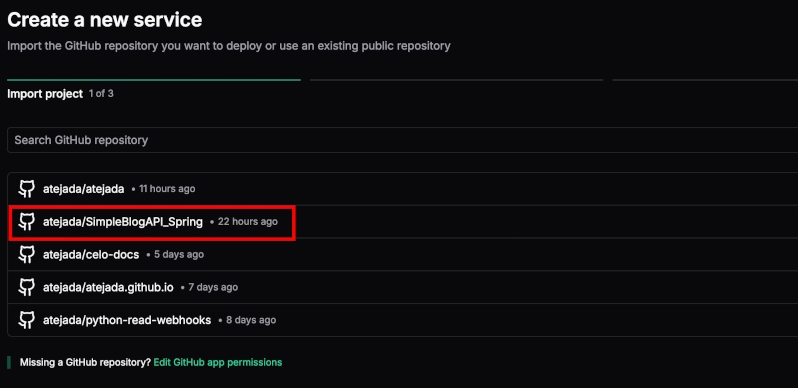Click the green first step progress bar
The height and width of the screenshot is (388, 798).
click(x=154, y=79)
